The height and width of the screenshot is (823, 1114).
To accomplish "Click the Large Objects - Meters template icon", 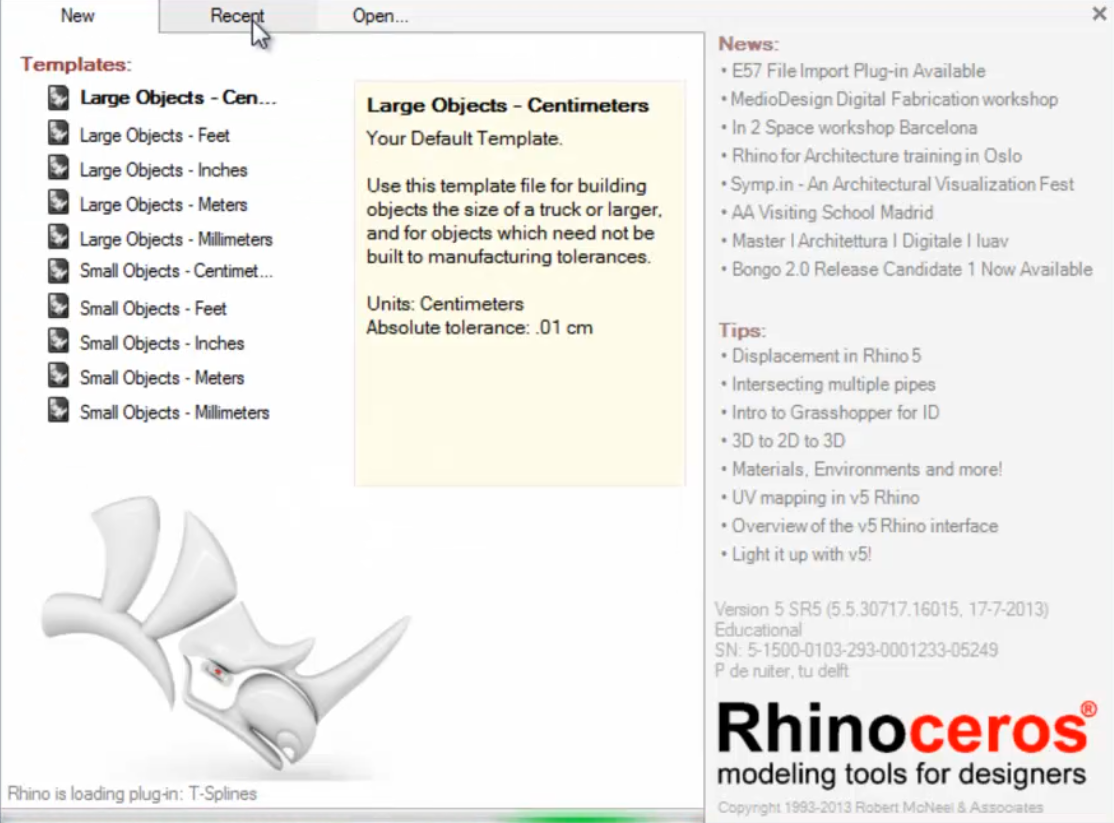I will click(59, 203).
